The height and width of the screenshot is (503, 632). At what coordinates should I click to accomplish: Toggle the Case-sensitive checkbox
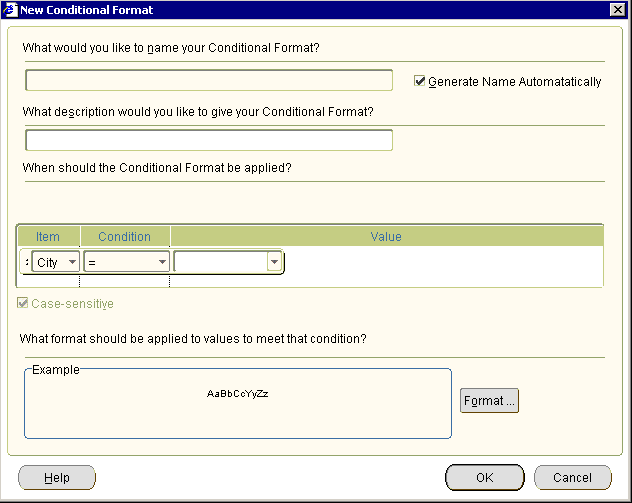tap(24, 303)
